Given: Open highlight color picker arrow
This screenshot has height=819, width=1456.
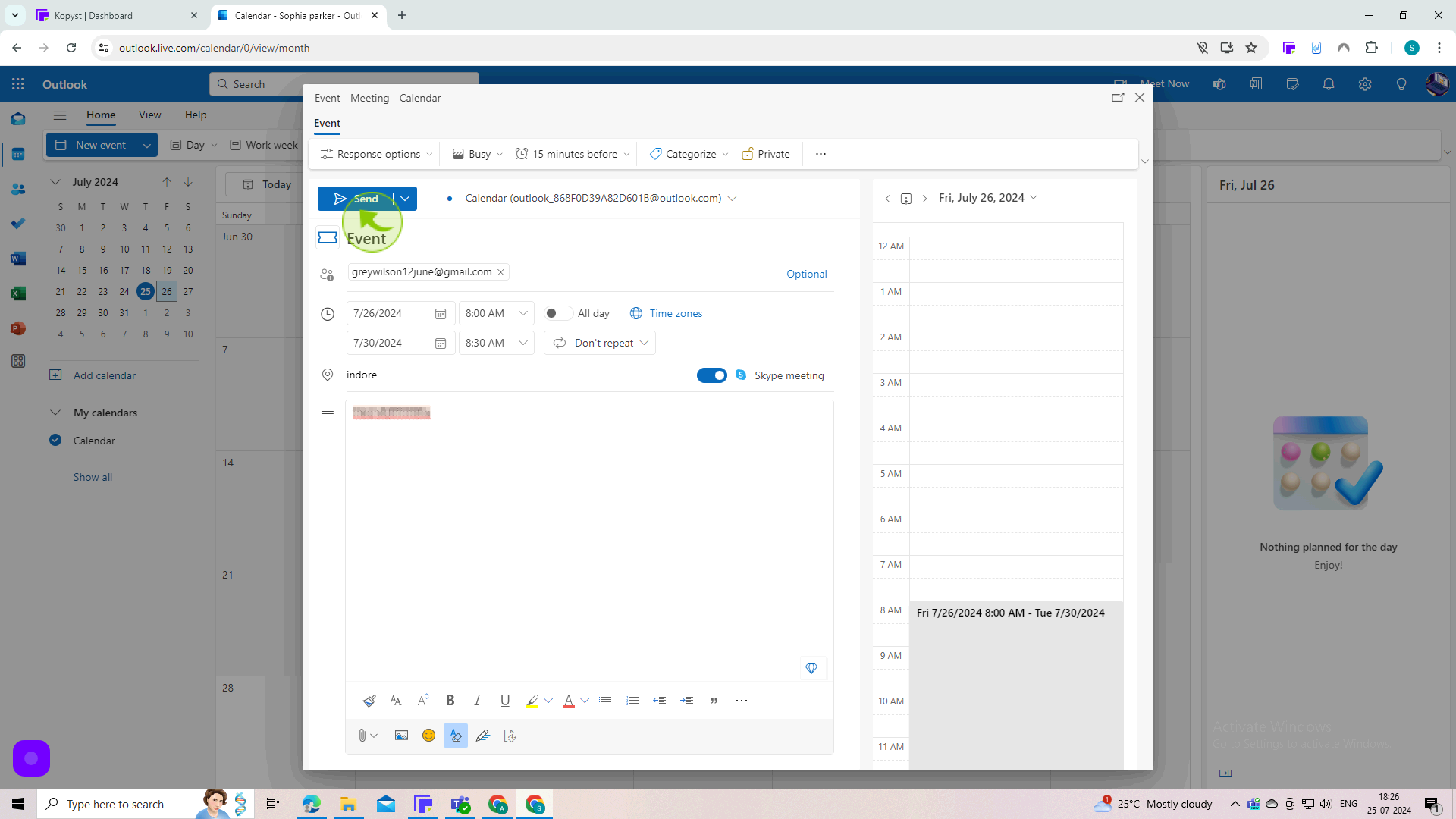Looking at the screenshot, I should click(x=548, y=701).
